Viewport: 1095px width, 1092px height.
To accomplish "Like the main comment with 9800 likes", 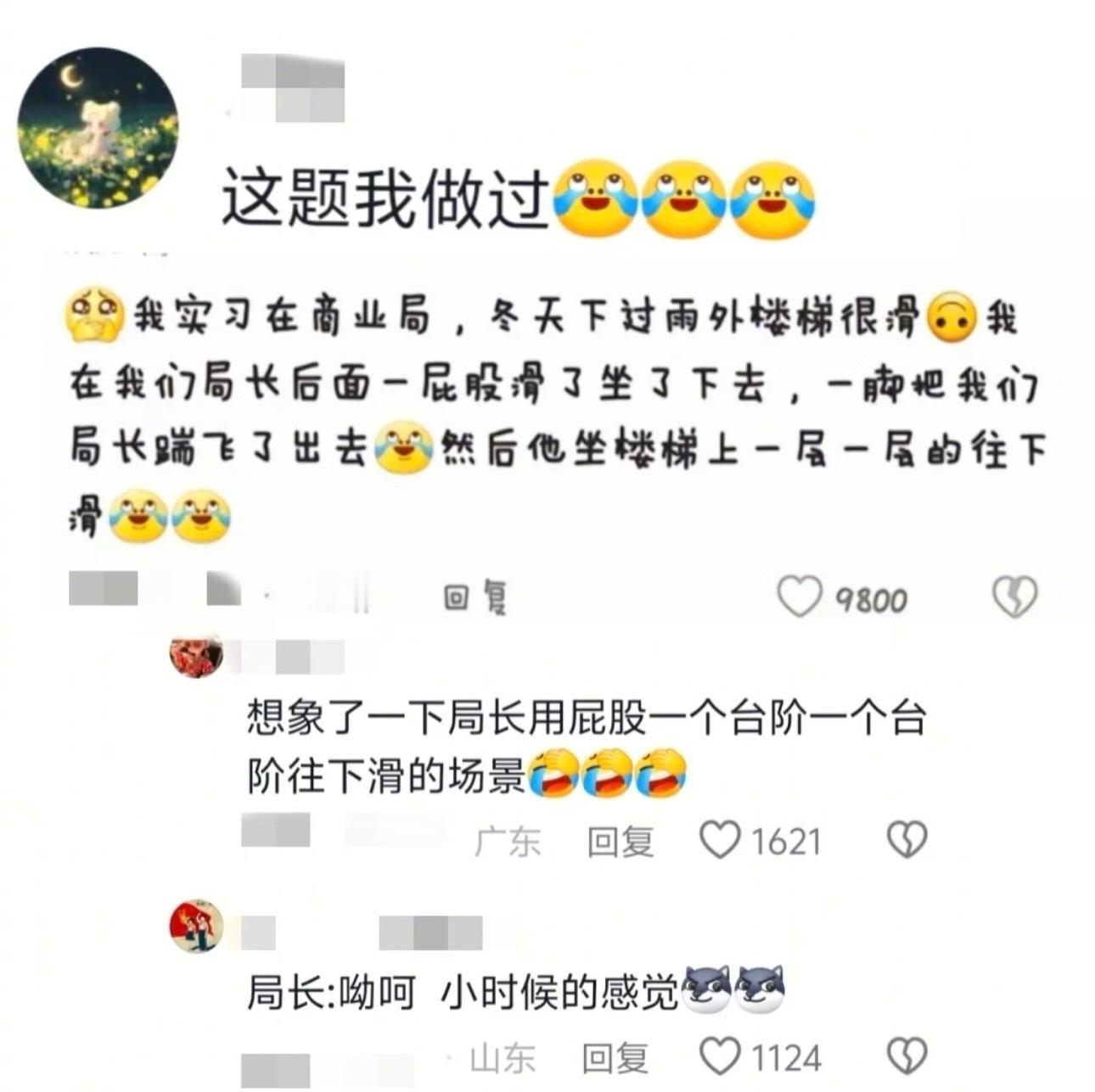I will point(800,597).
